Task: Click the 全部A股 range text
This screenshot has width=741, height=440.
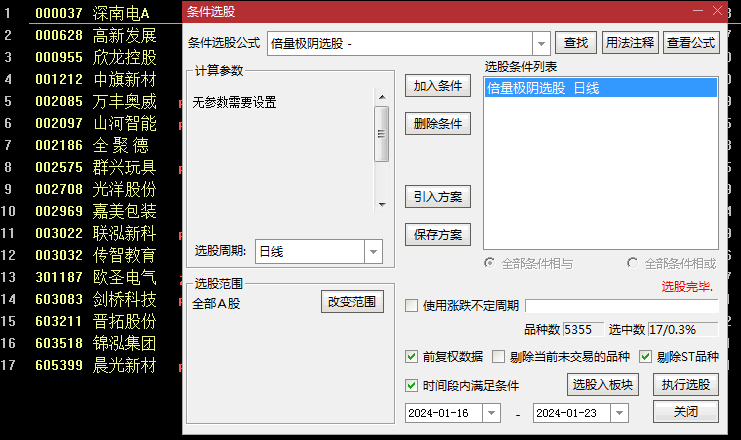Action: coord(216,303)
